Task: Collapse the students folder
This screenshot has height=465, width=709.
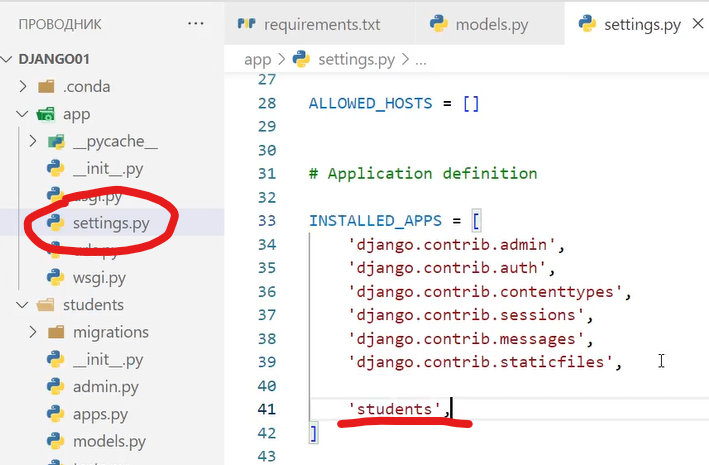Action: point(25,304)
